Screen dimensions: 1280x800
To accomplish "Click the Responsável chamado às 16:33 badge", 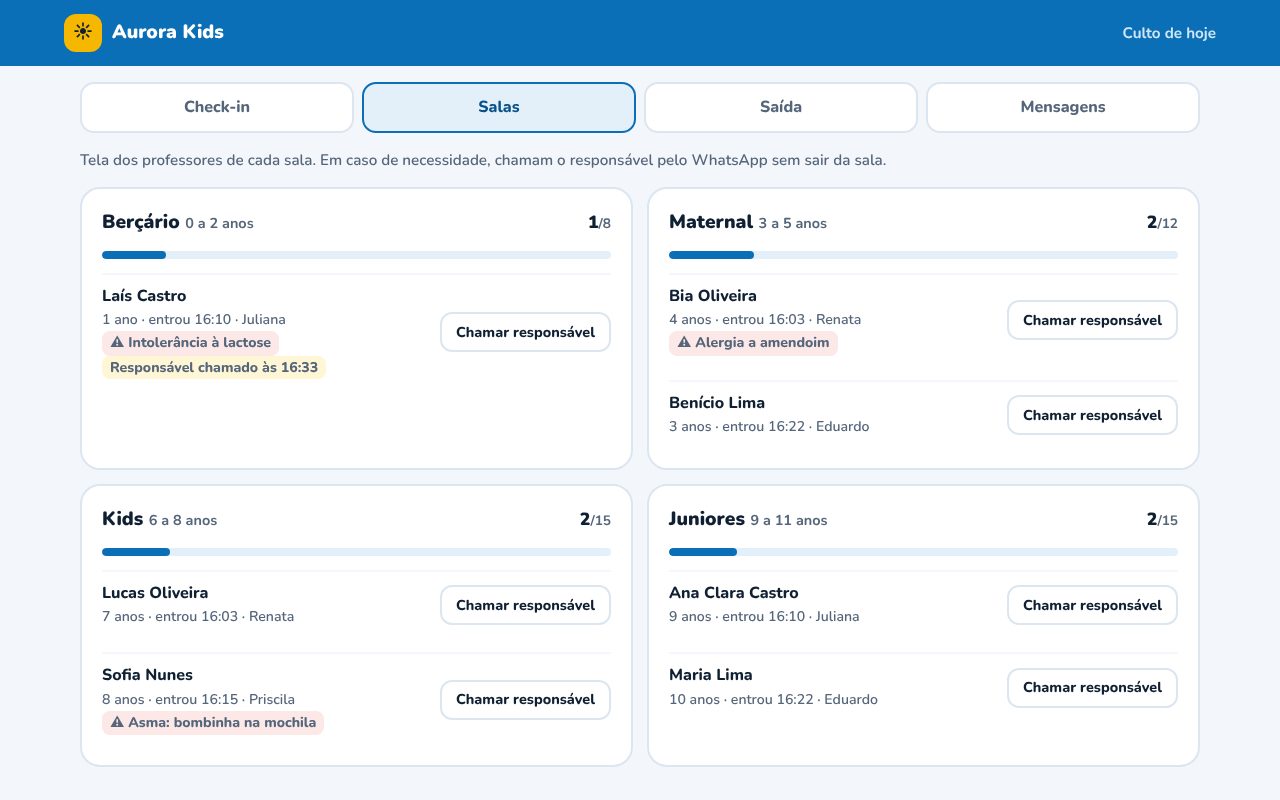I will 214,368.
